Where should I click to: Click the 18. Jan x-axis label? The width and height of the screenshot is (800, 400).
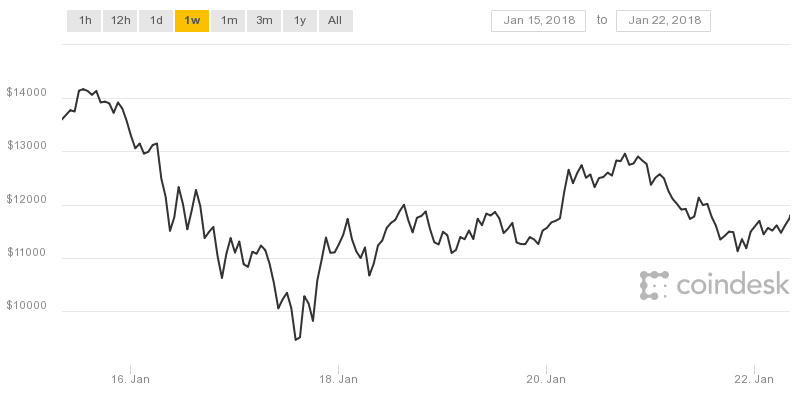tap(339, 379)
